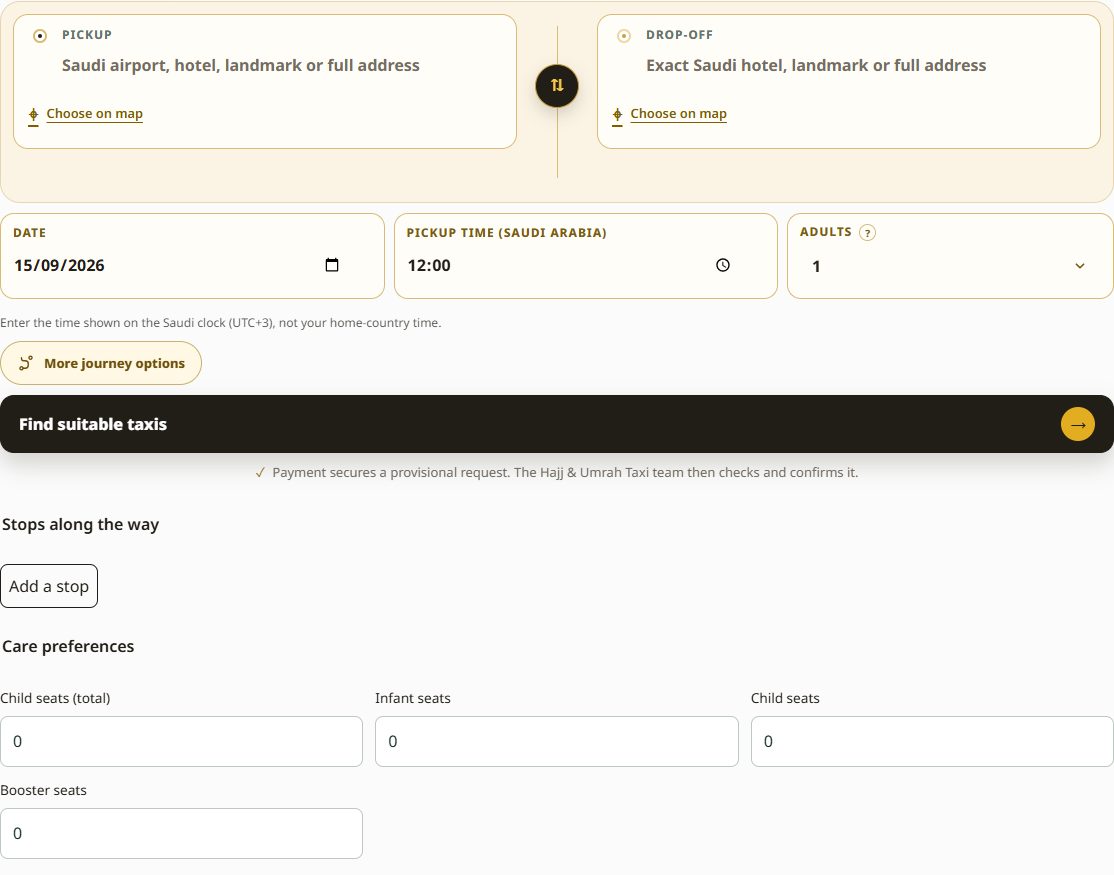The height and width of the screenshot is (875, 1114).
Task: Click the payment provisional request note
Action: [556, 472]
